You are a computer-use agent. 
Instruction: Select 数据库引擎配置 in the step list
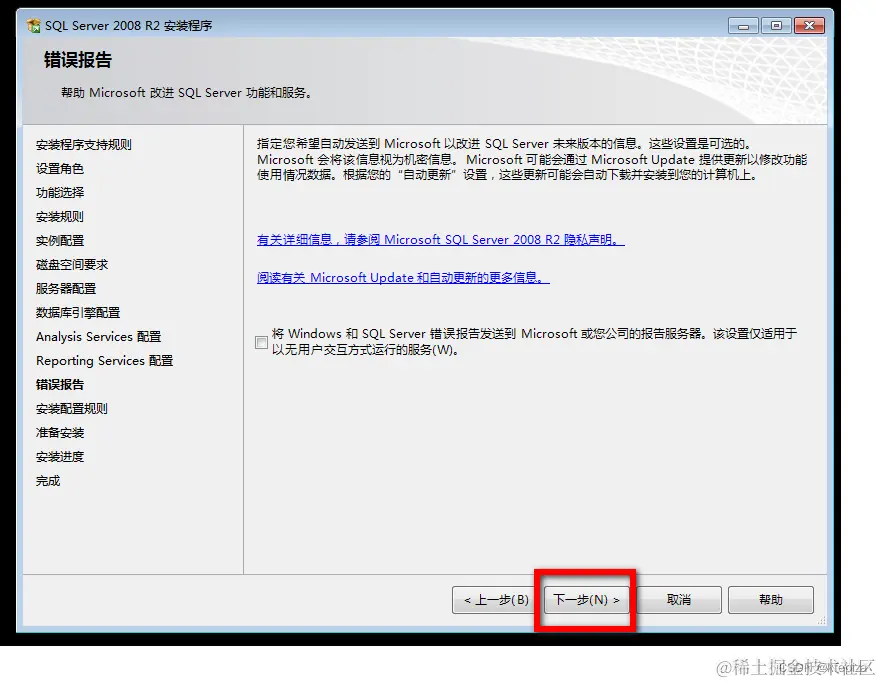pos(78,313)
